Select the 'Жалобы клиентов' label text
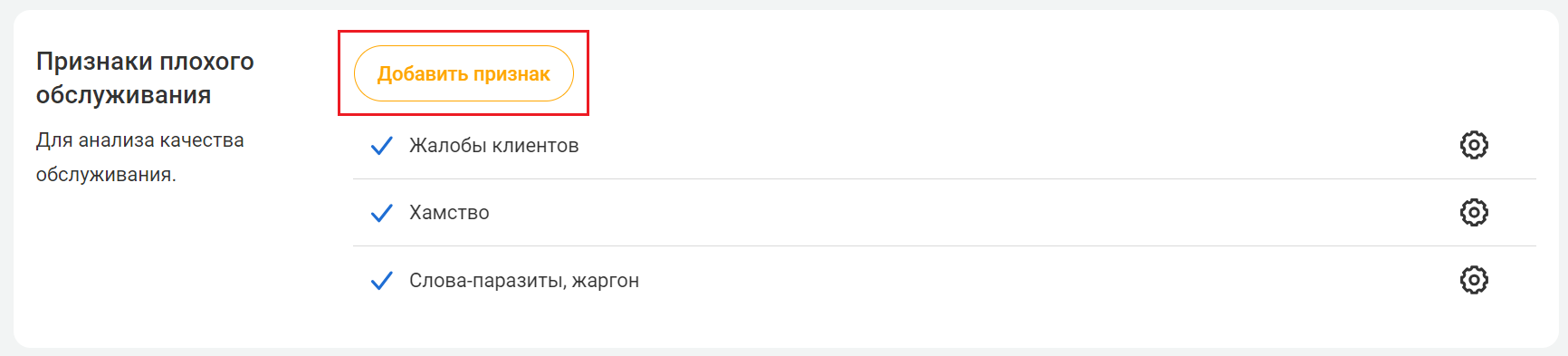Image resolution: width=1568 pixels, height=356 pixels. coord(493,146)
